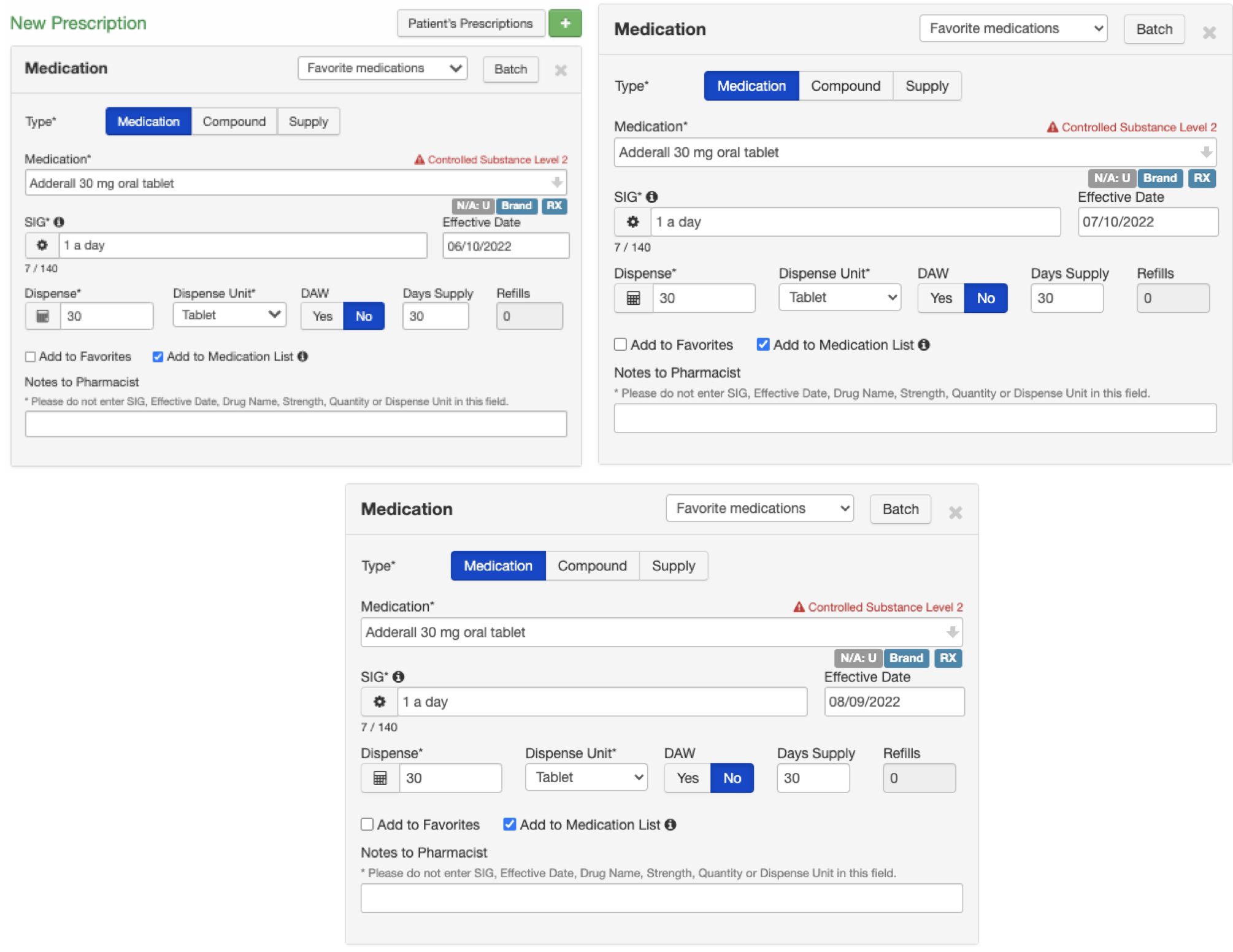Click the green plus add prescription button
Image resolution: width=1233 pixels, height=952 pixels.
pyautogui.click(x=565, y=23)
